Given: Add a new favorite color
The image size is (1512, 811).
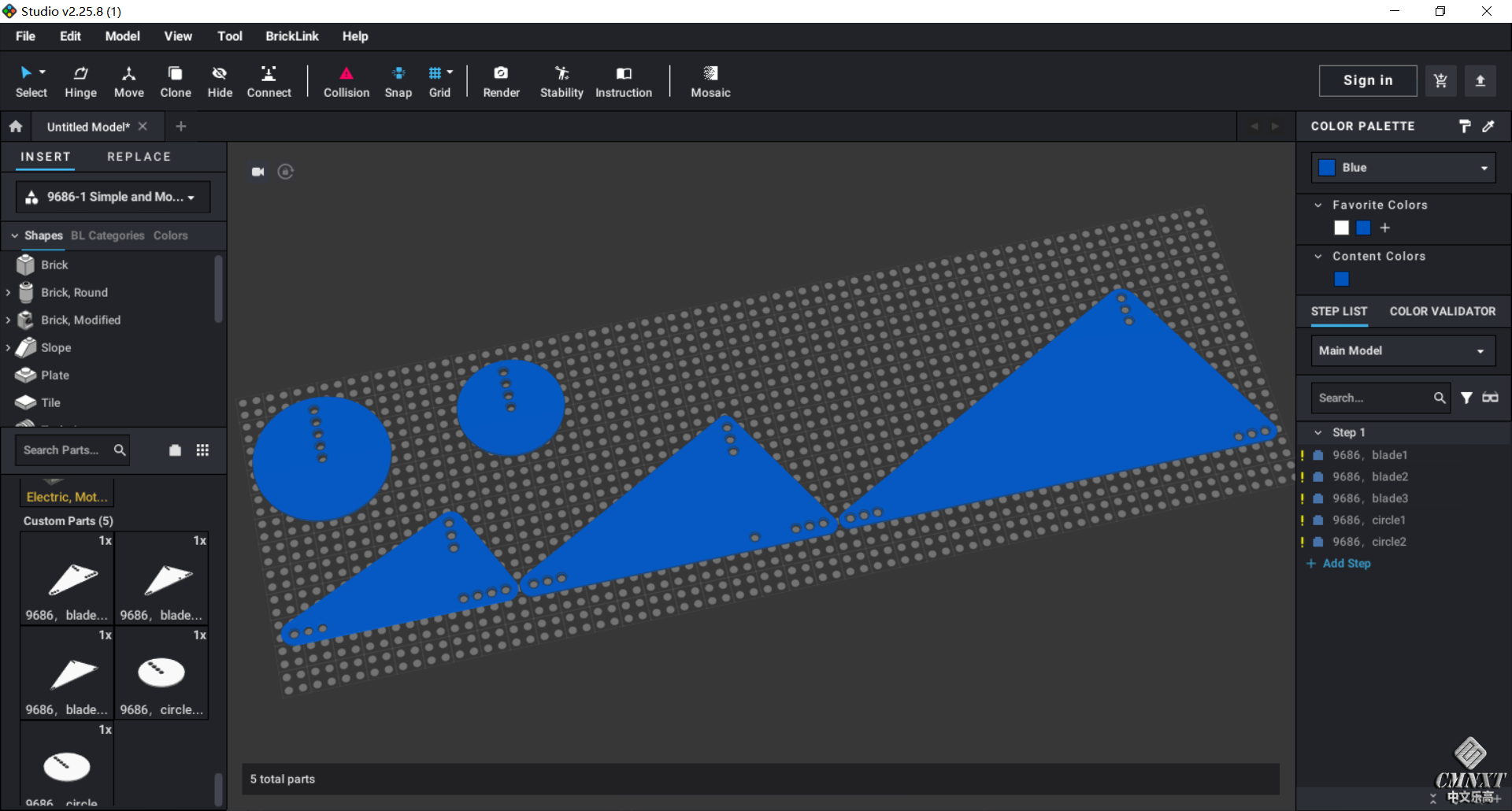Looking at the screenshot, I should (x=1385, y=228).
